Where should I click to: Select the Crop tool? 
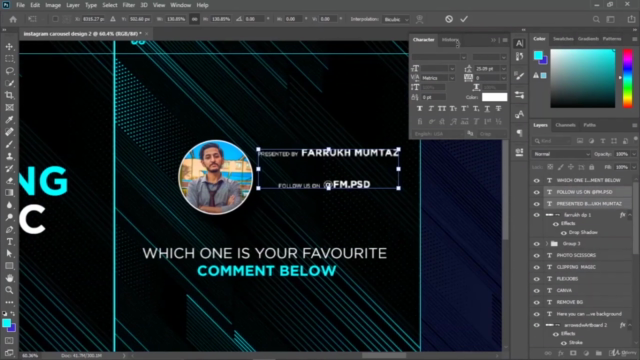coord(9,96)
